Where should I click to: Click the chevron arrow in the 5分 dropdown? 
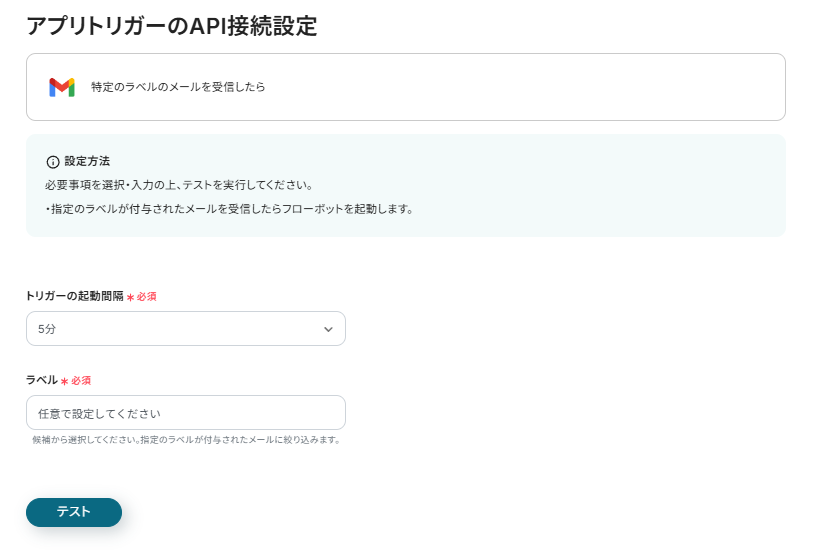328,329
